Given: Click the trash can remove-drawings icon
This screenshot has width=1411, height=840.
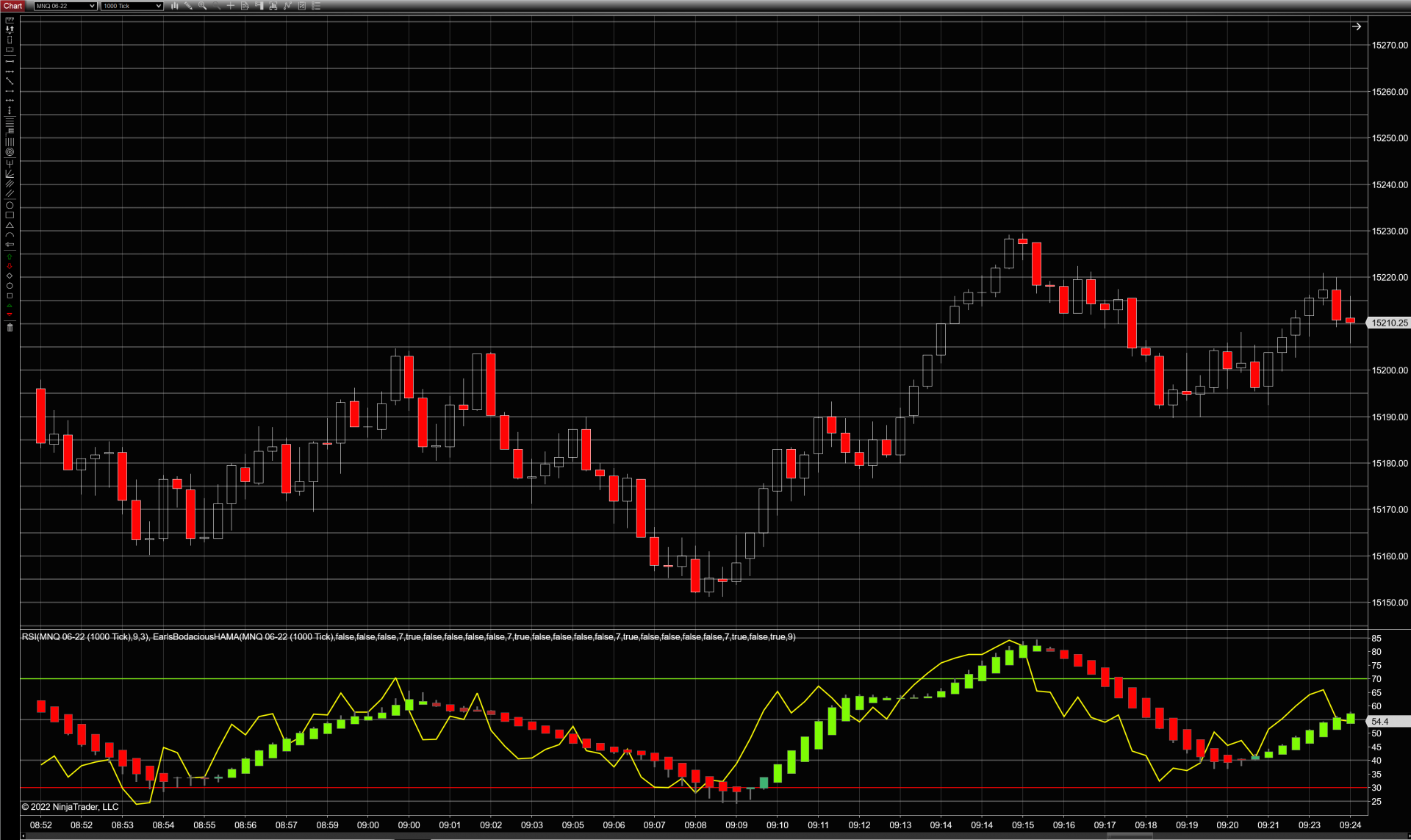Looking at the screenshot, I should [10, 327].
